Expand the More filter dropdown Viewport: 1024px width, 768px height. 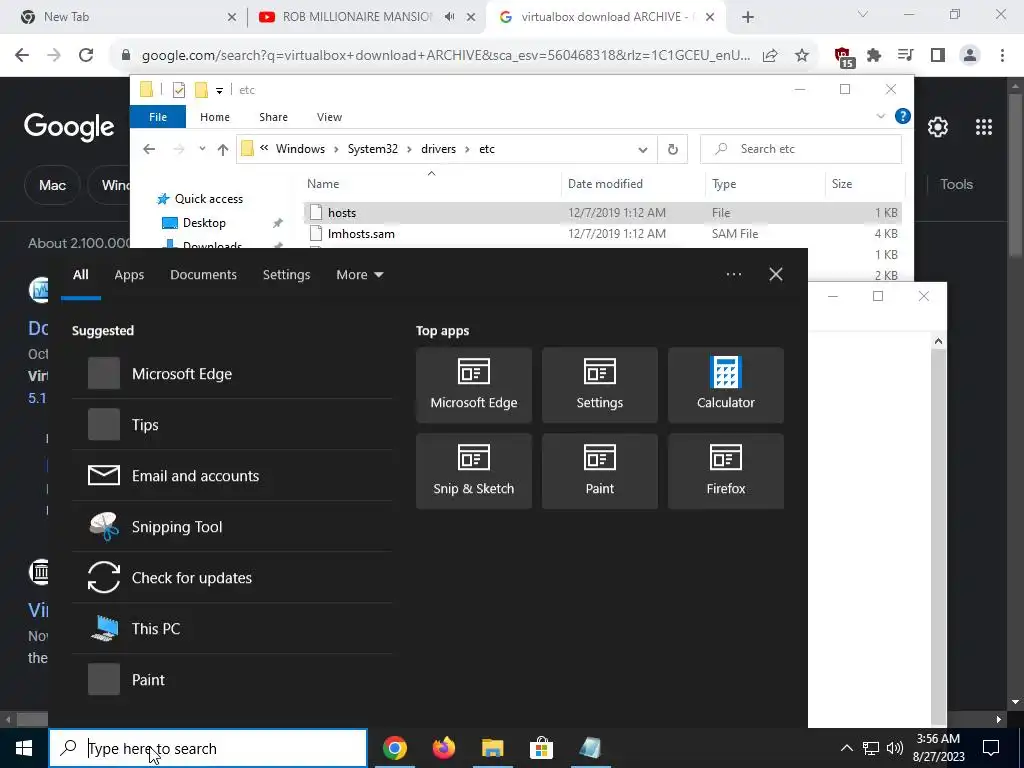point(360,274)
